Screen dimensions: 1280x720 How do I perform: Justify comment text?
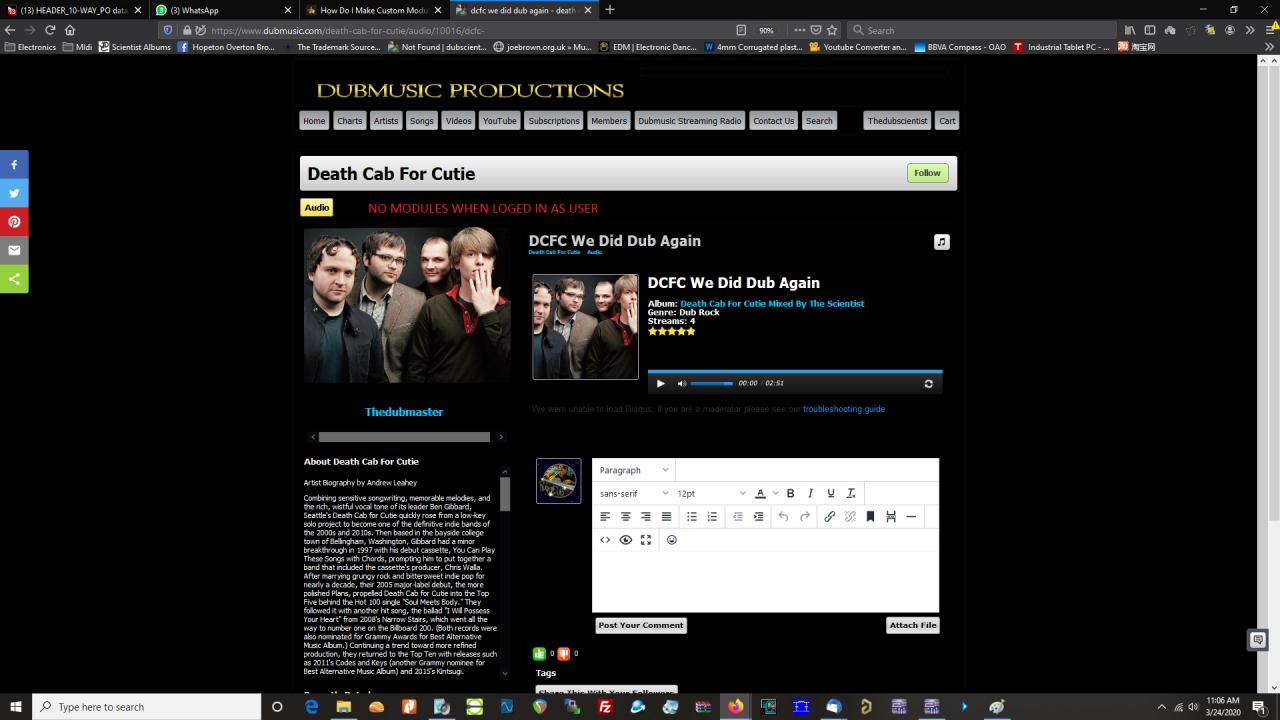pos(667,517)
